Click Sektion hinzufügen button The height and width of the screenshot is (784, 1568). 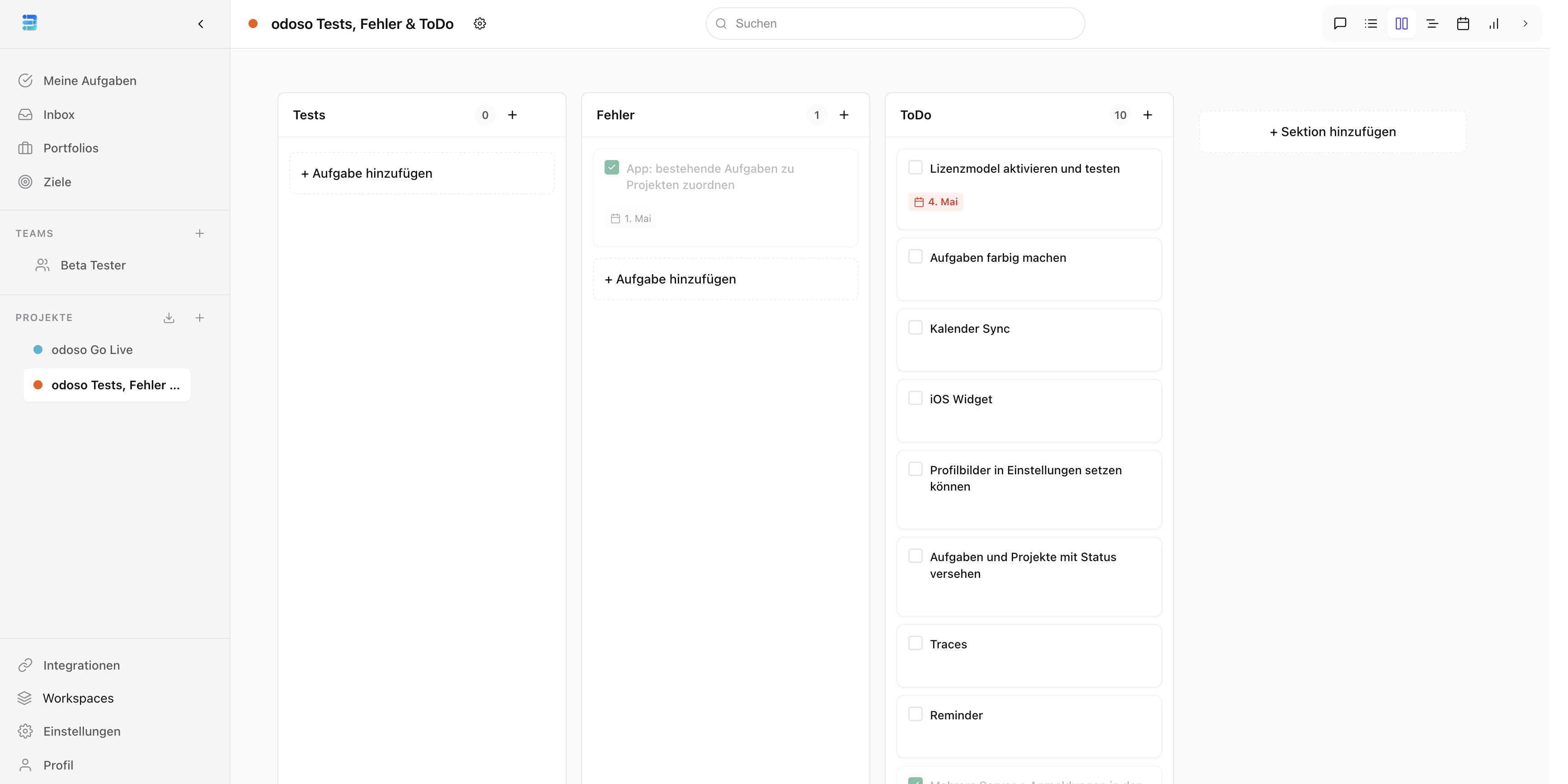1333,132
